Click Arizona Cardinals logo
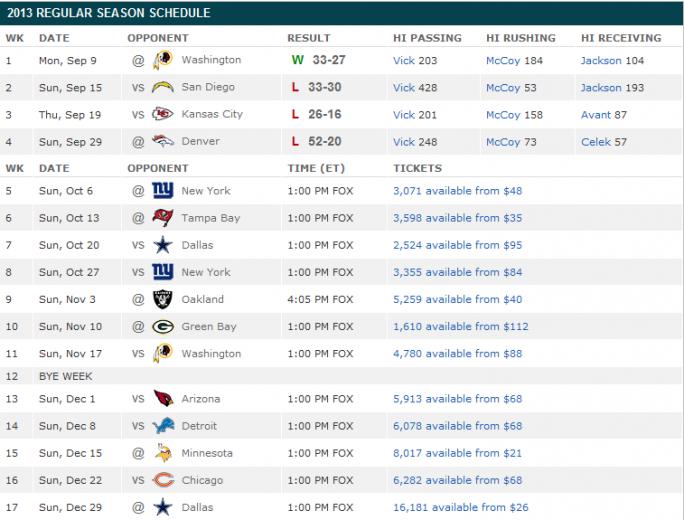684x520 pixels. pyautogui.click(x=163, y=398)
